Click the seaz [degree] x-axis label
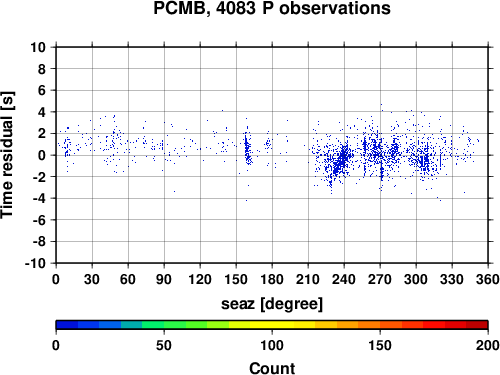 coord(272,304)
